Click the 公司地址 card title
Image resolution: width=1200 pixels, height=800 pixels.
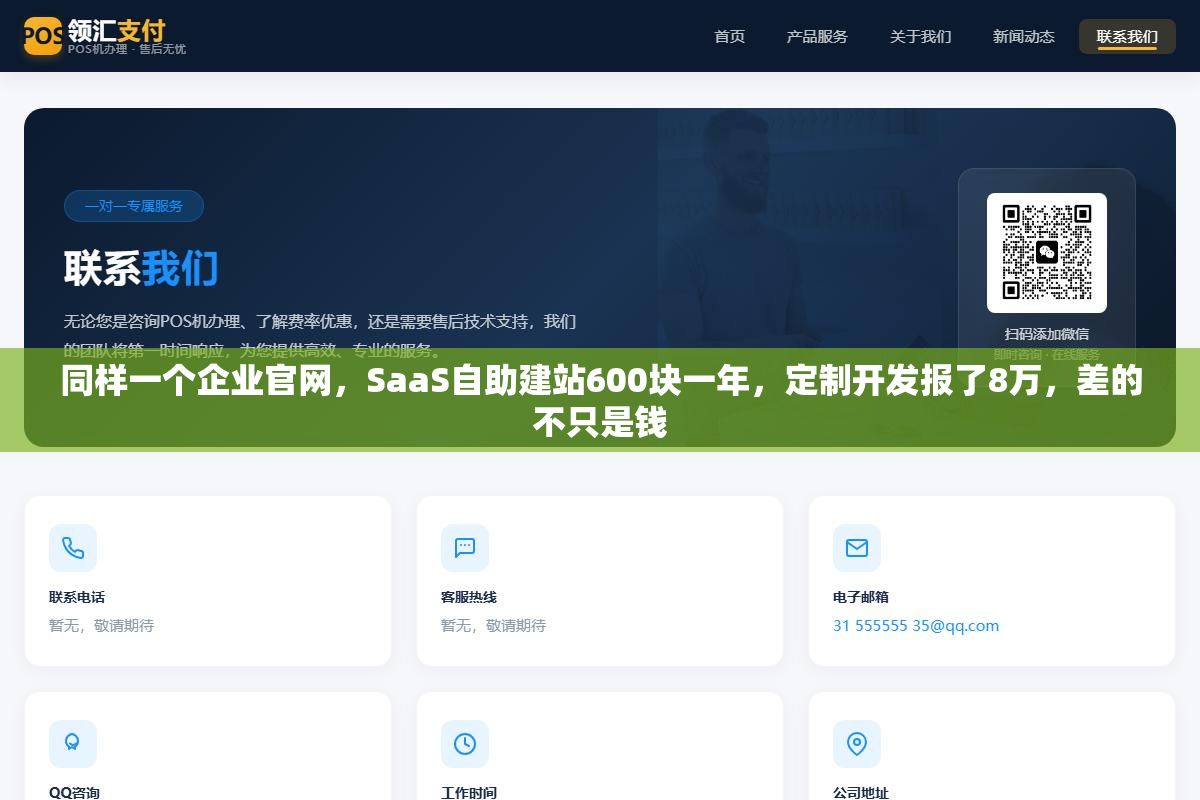pyautogui.click(x=861, y=793)
